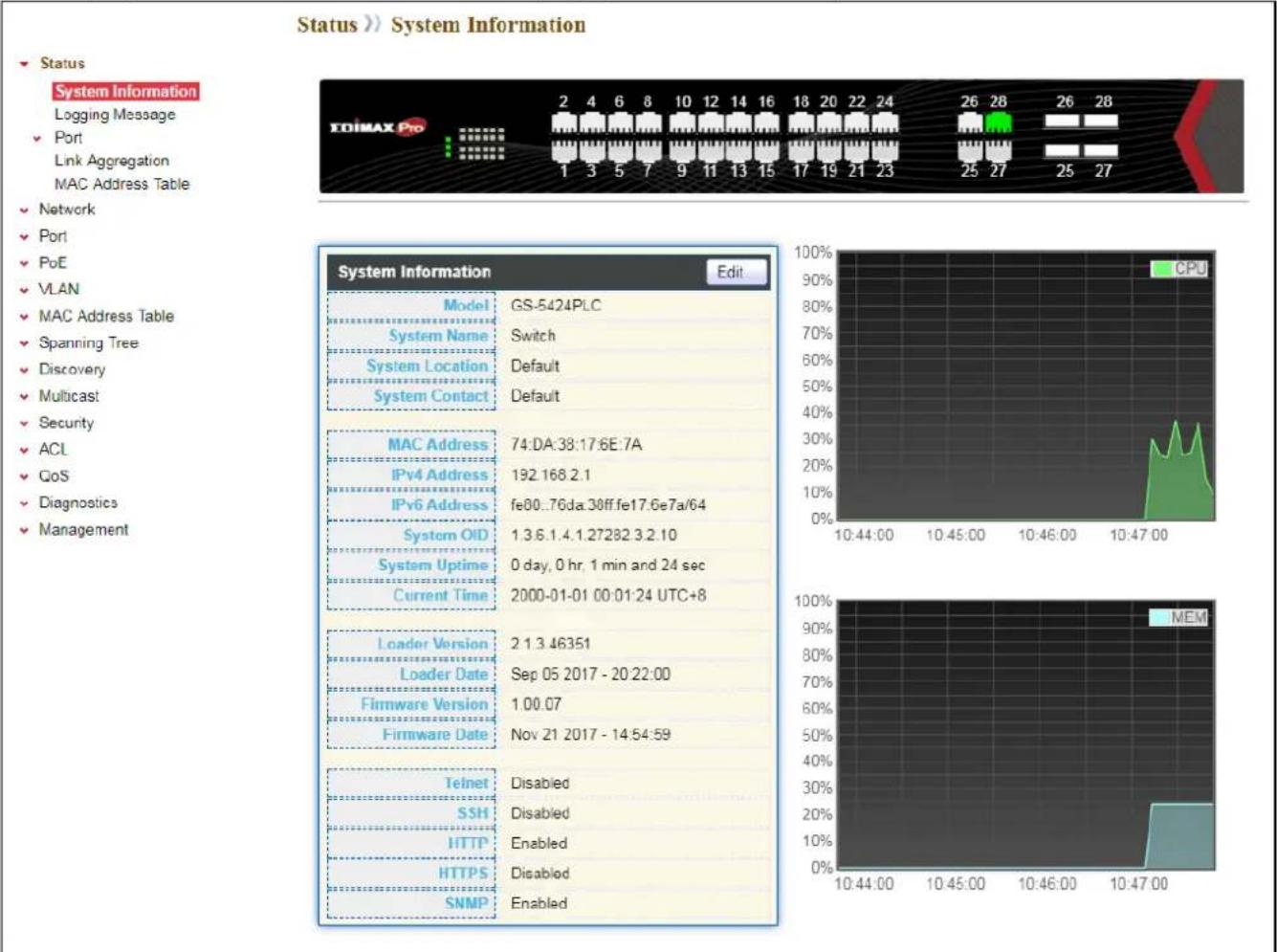This screenshot has width=1277, height=952.
Task: Click the CPU legend swatch
Action: coord(1161,269)
